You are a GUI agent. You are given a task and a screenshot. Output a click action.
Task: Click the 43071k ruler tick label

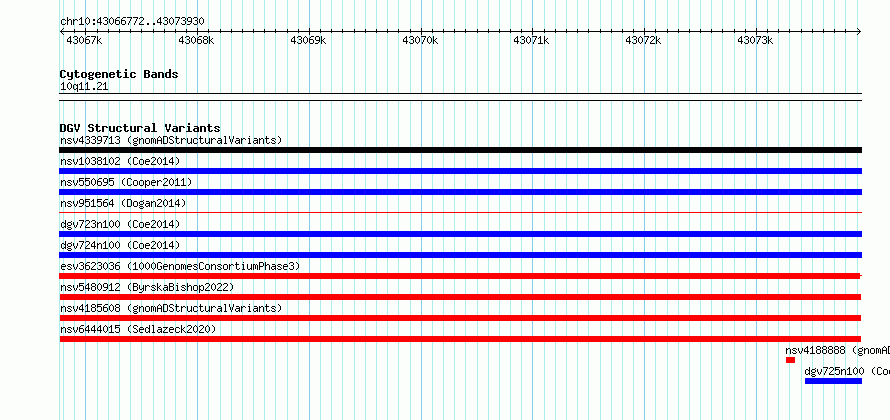(531, 40)
